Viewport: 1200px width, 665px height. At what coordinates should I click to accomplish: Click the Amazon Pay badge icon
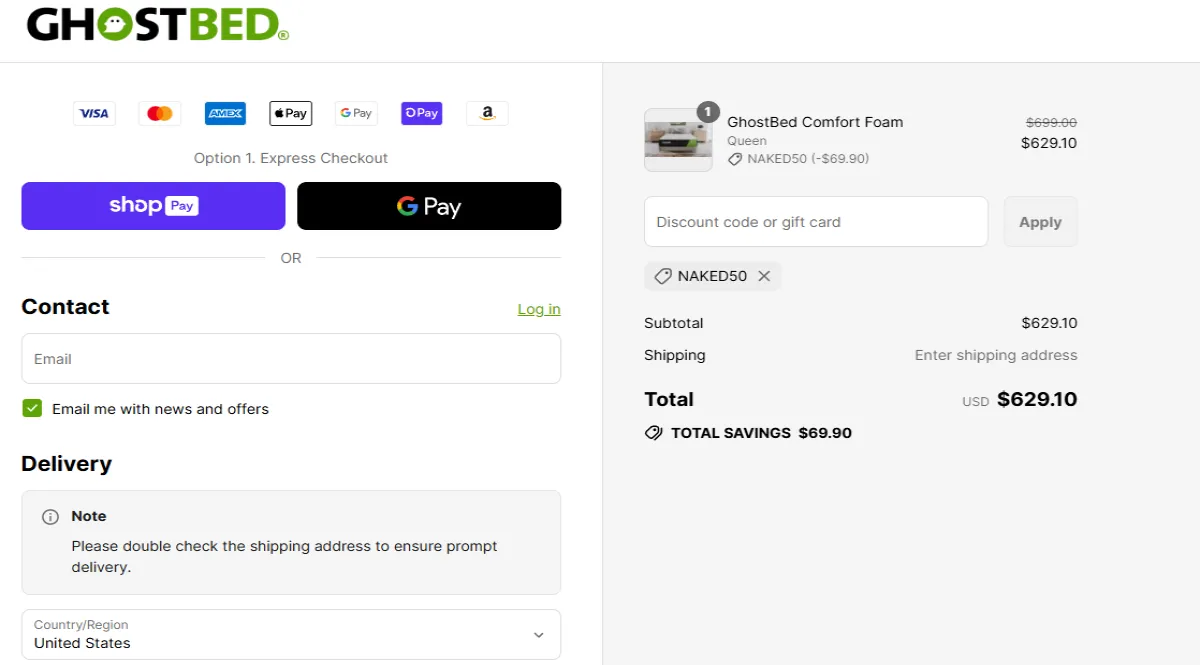tap(487, 114)
